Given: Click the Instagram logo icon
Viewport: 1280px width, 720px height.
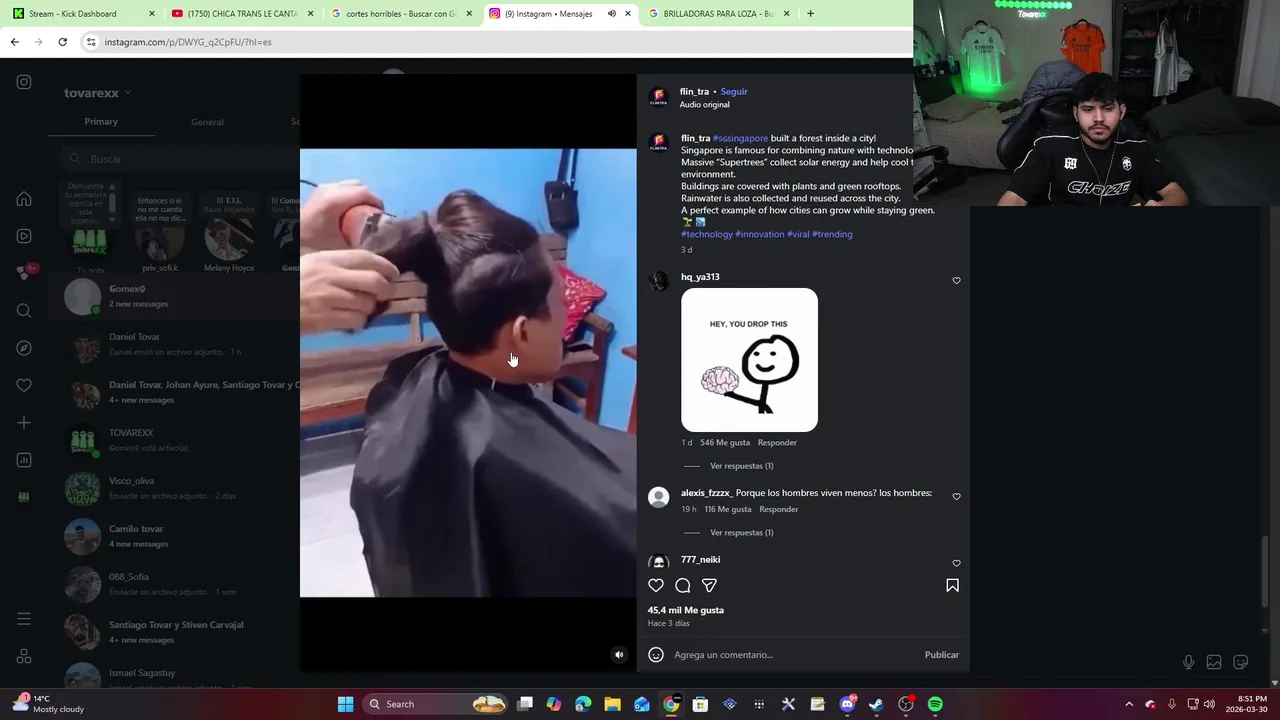Looking at the screenshot, I should [x=24, y=82].
